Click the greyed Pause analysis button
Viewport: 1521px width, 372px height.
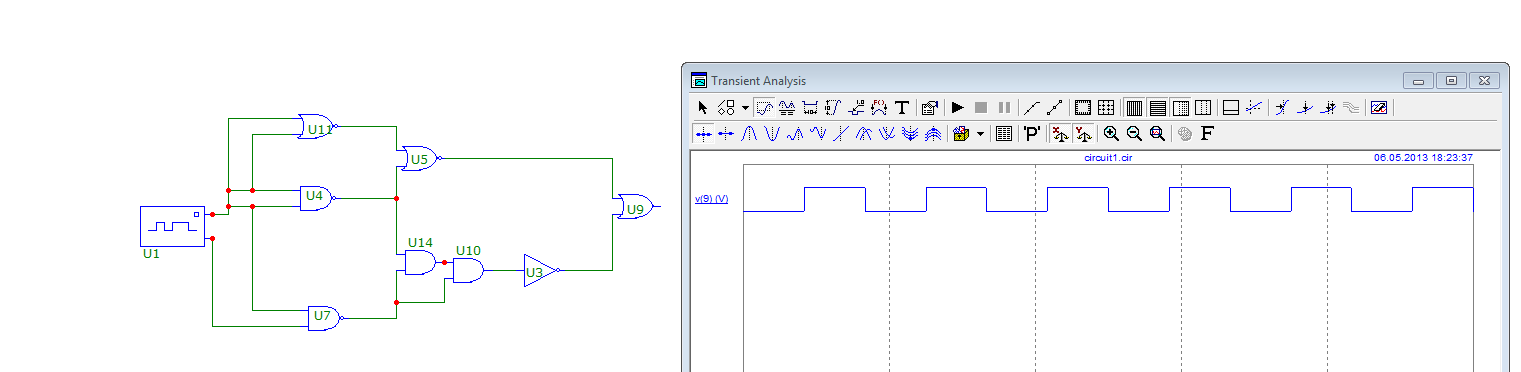pos(1004,107)
